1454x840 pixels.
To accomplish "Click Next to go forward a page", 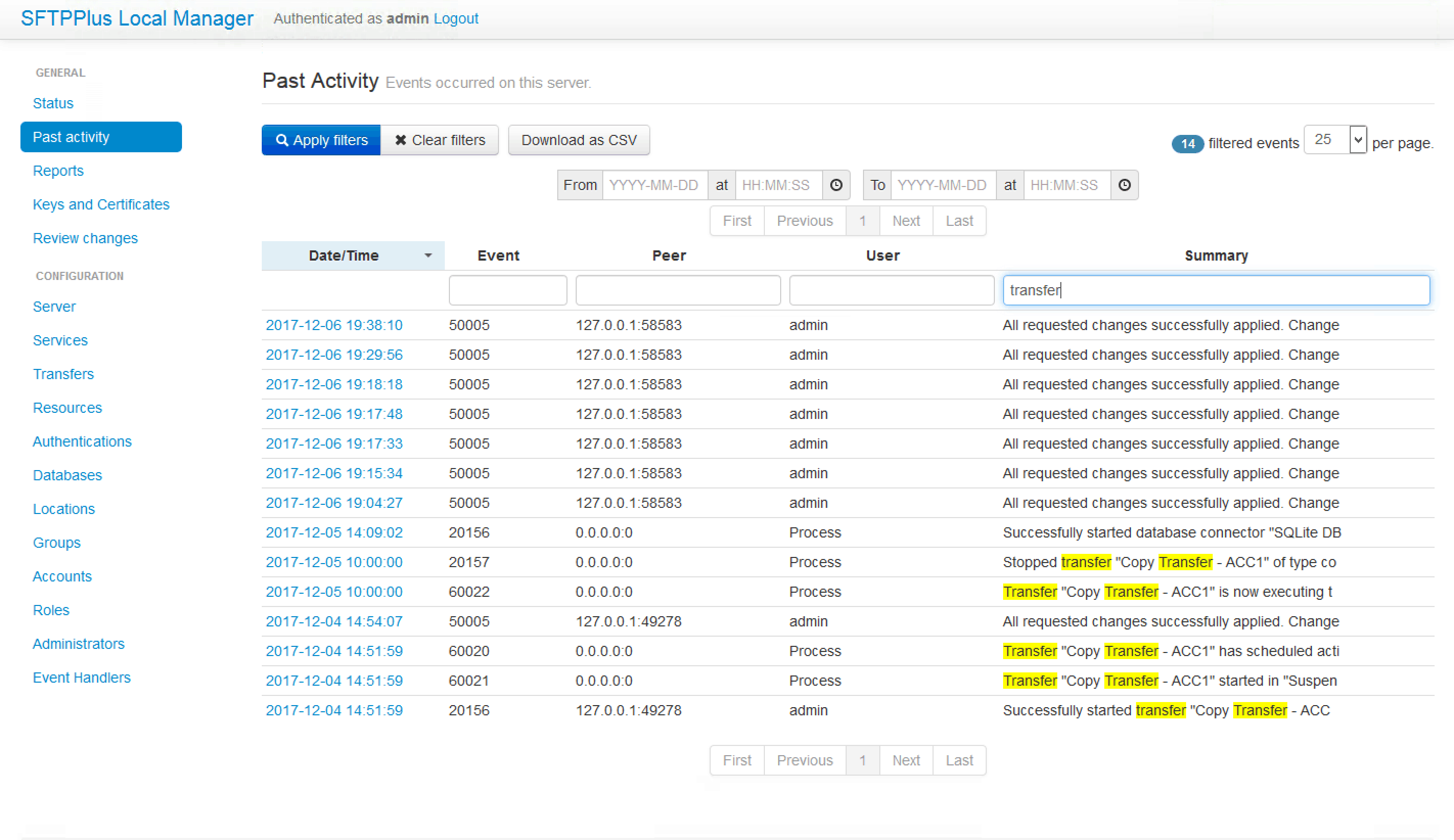I will (905, 220).
